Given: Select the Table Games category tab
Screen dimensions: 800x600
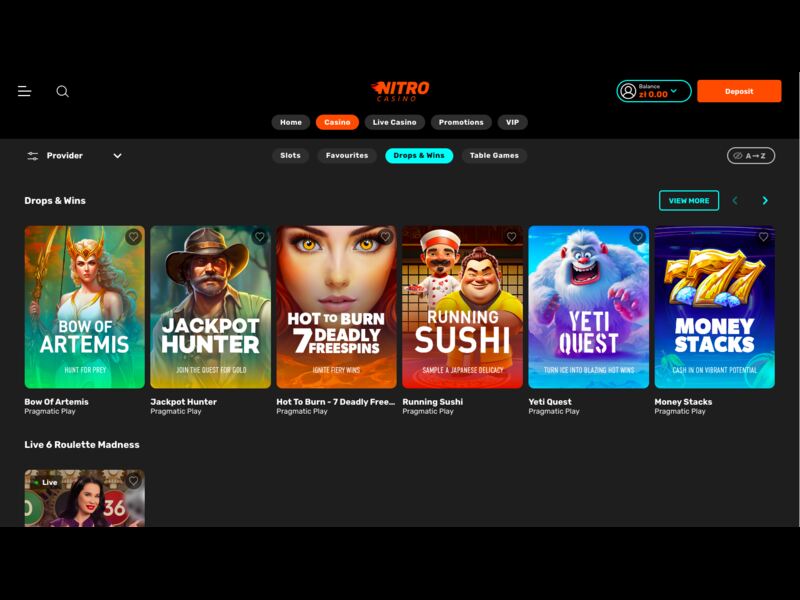Looking at the screenshot, I should click(494, 156).
